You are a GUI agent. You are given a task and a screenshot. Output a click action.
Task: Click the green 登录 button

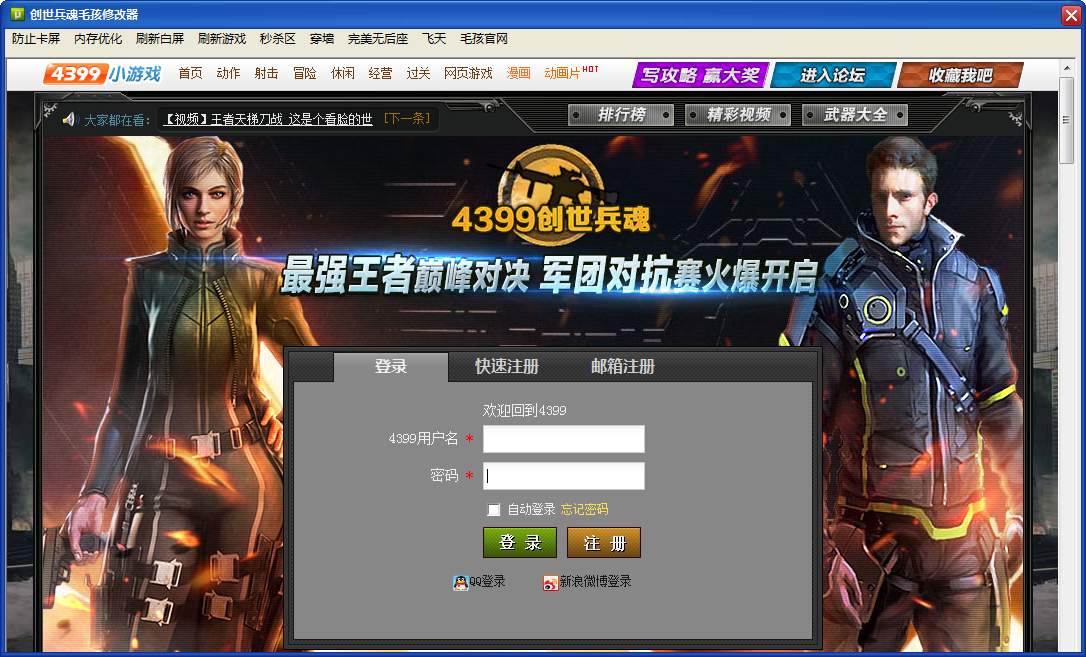coord(520,543)
